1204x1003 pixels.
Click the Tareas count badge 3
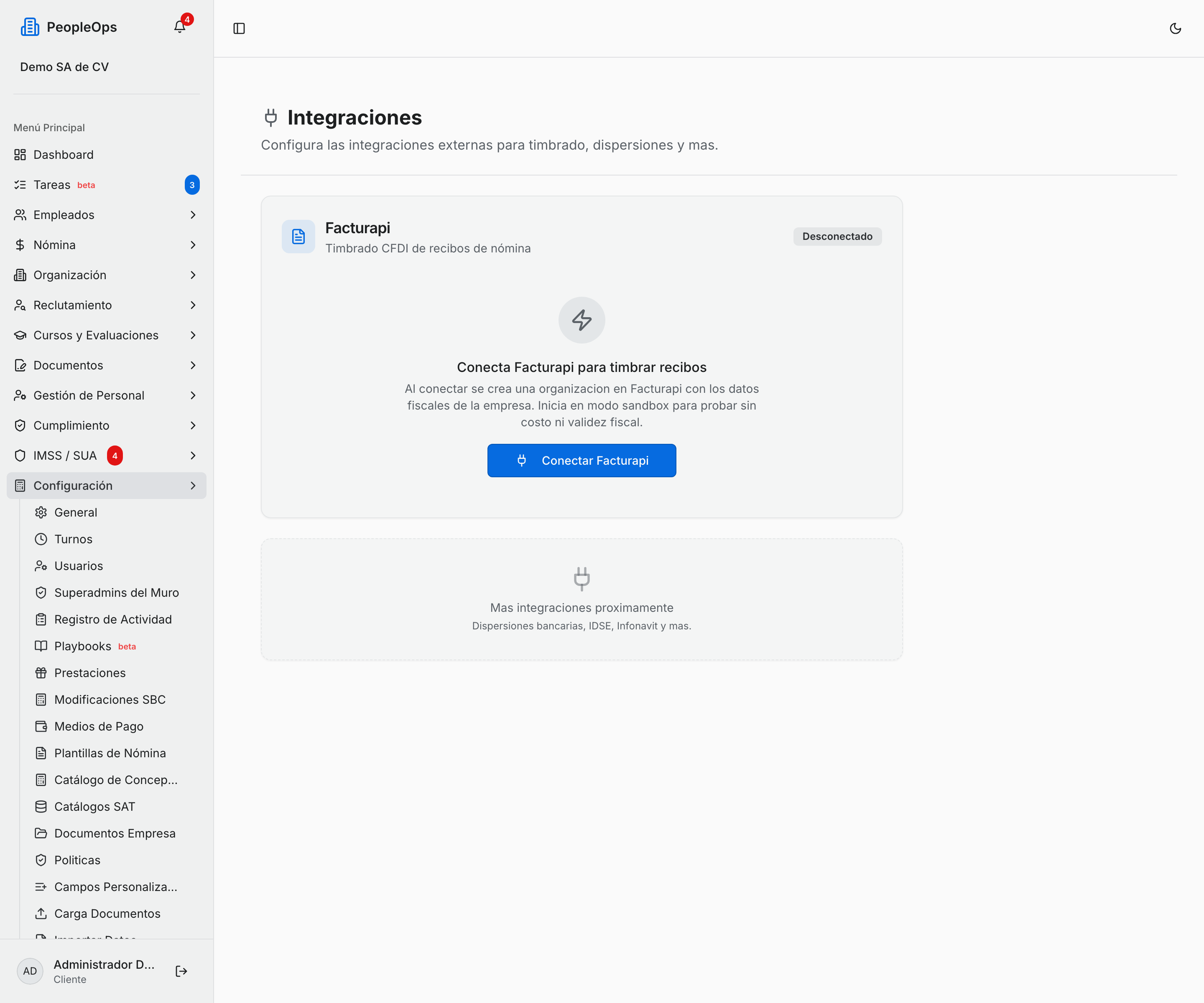(192, 185)
